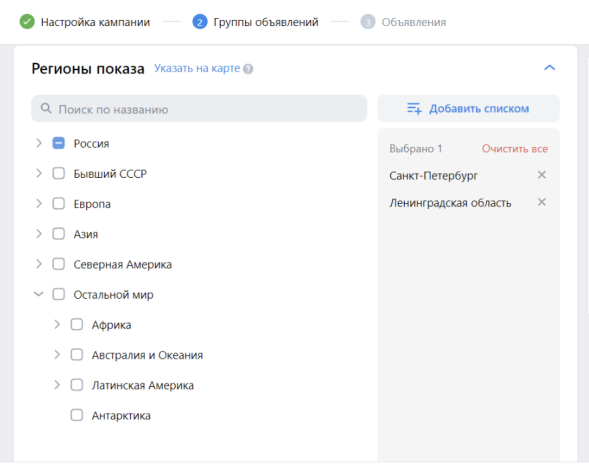Click the step 2 circle icon
Screen dimensions: 589x469
pos(200,22)
